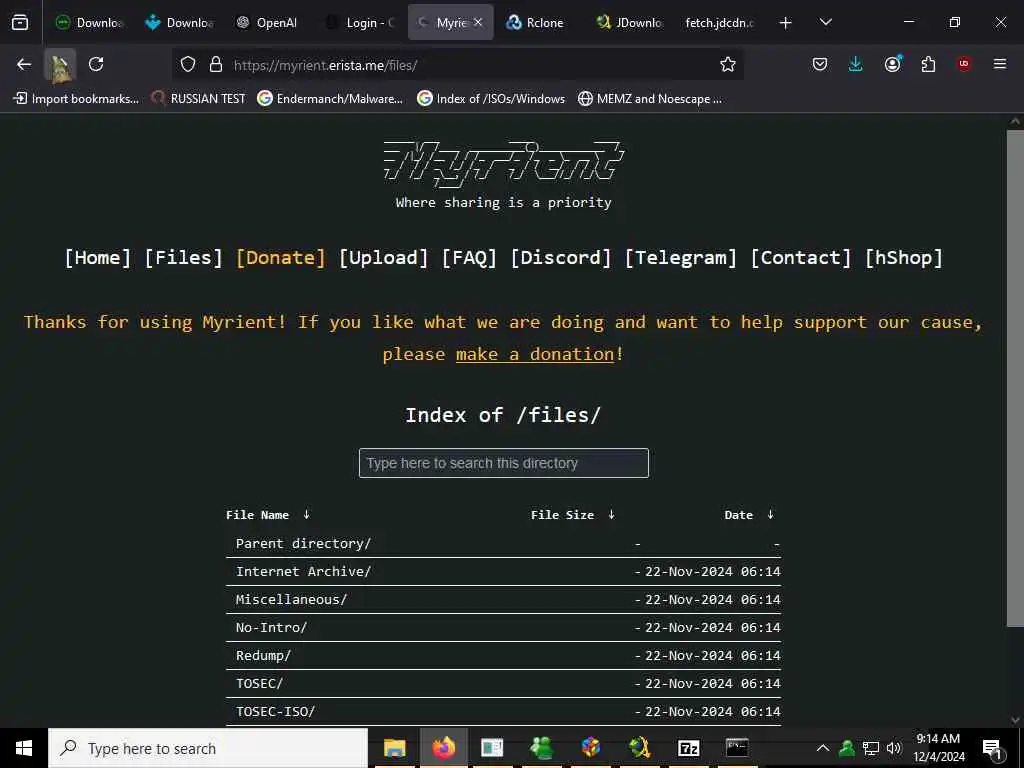Open the network tray icon
This screenshot has height=768, width=1024.
coord(871,748)
